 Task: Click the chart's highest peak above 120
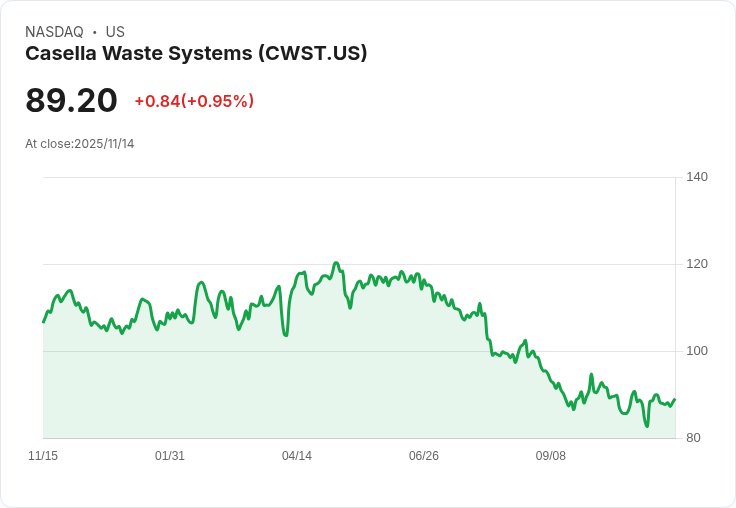tap(336, 263)
